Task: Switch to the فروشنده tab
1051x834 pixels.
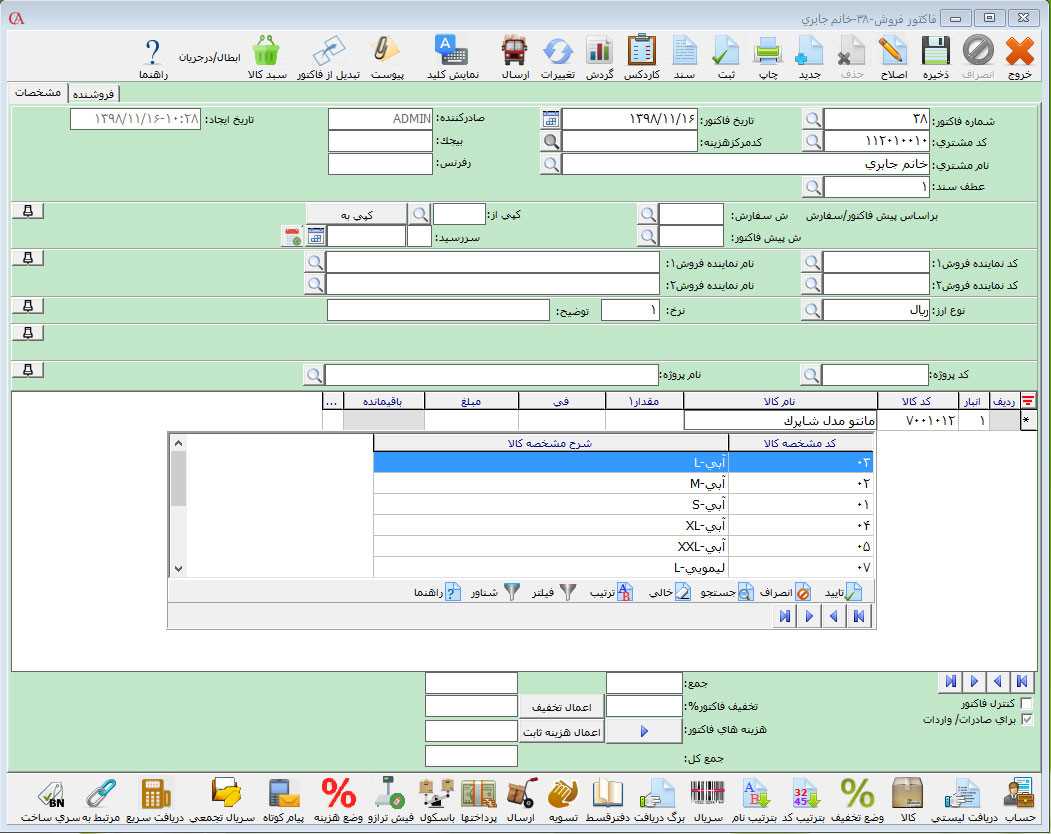Action: click(x=93, y=93)
